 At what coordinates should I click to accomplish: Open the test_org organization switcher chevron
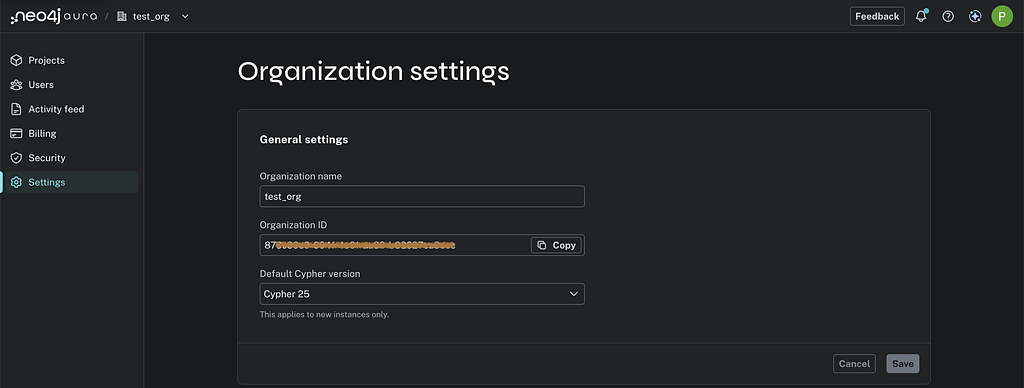[x=185, y=16]
